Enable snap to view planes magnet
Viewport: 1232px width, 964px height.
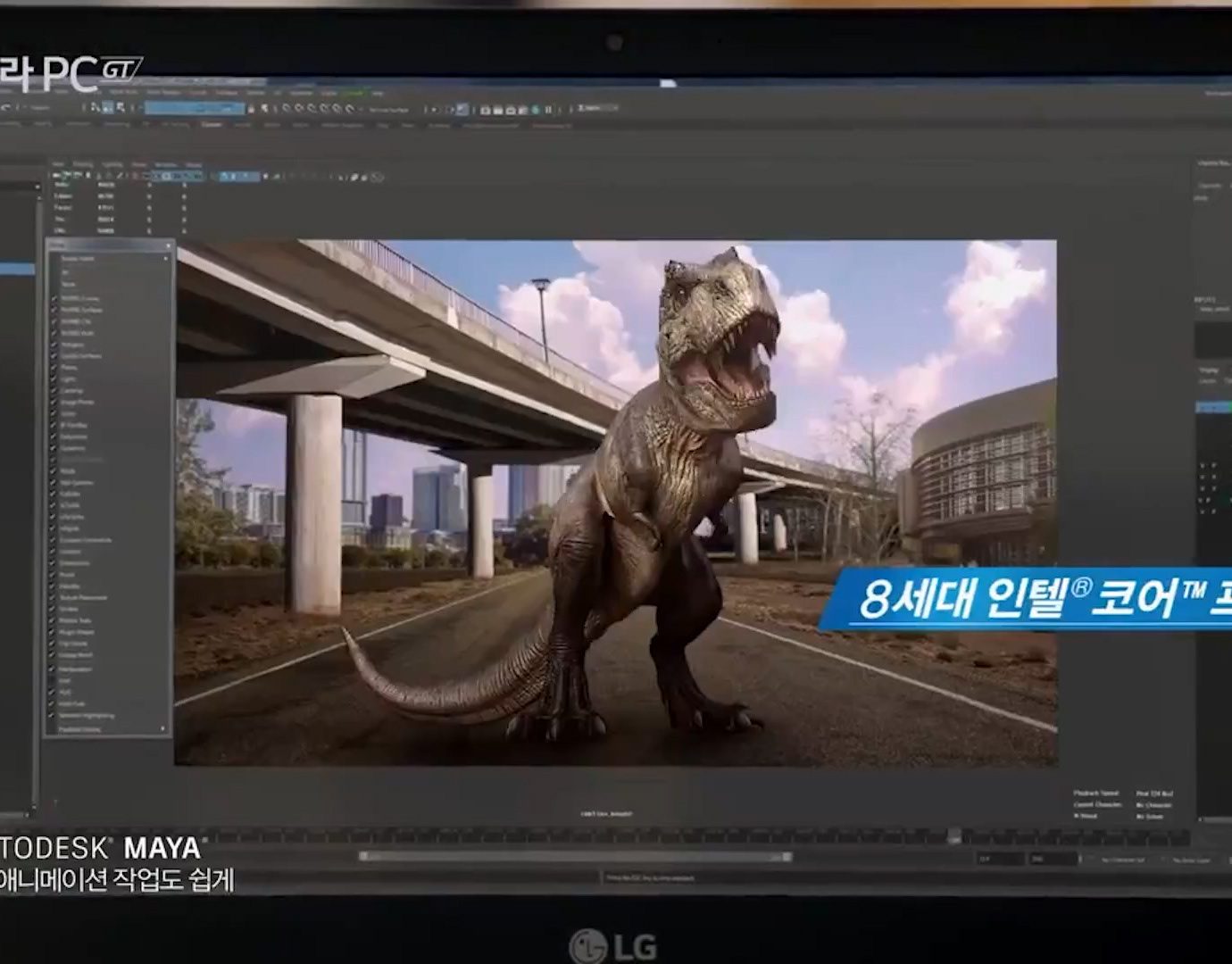[337, 108]
